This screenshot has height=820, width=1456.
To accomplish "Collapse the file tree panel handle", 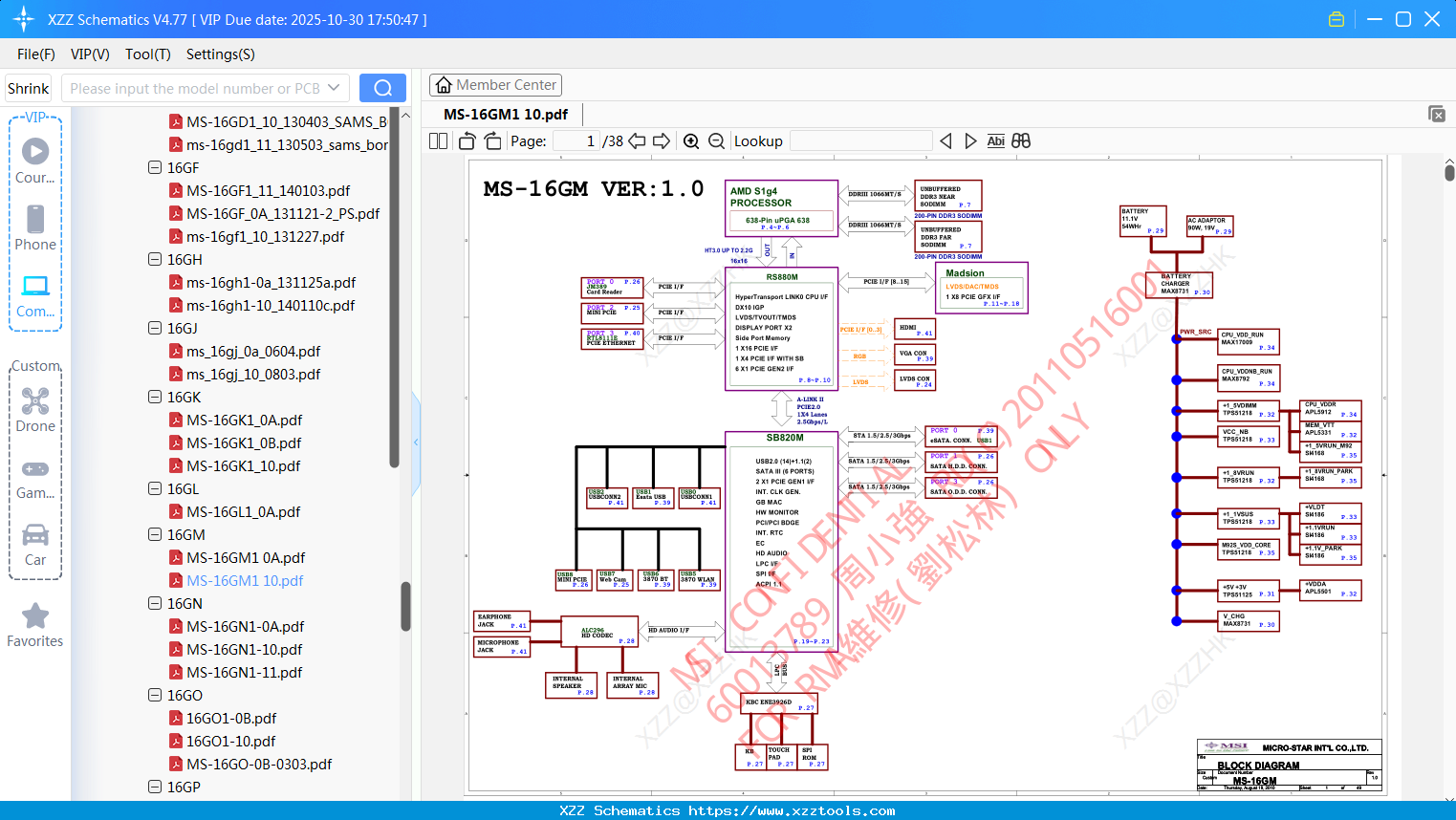I will (x=416, y=442).
